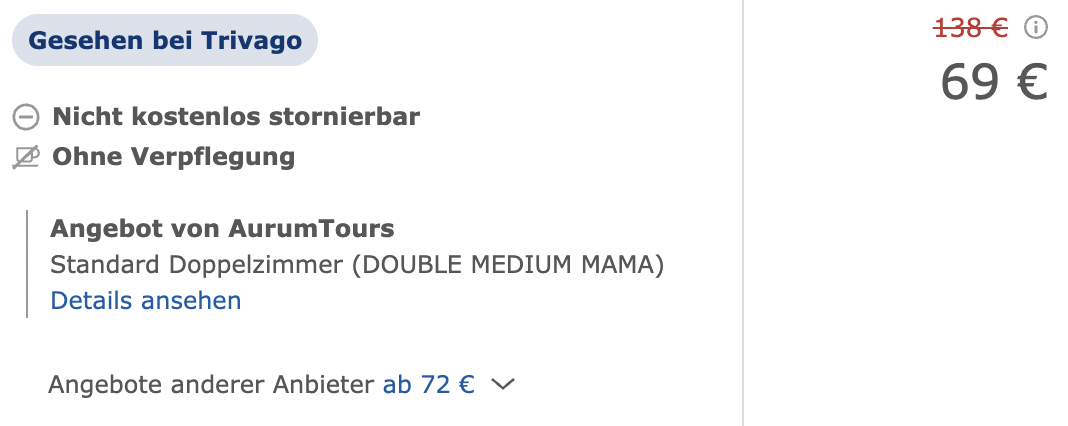
Task: Select the 69 € offer price
Action: pos(993,82)
